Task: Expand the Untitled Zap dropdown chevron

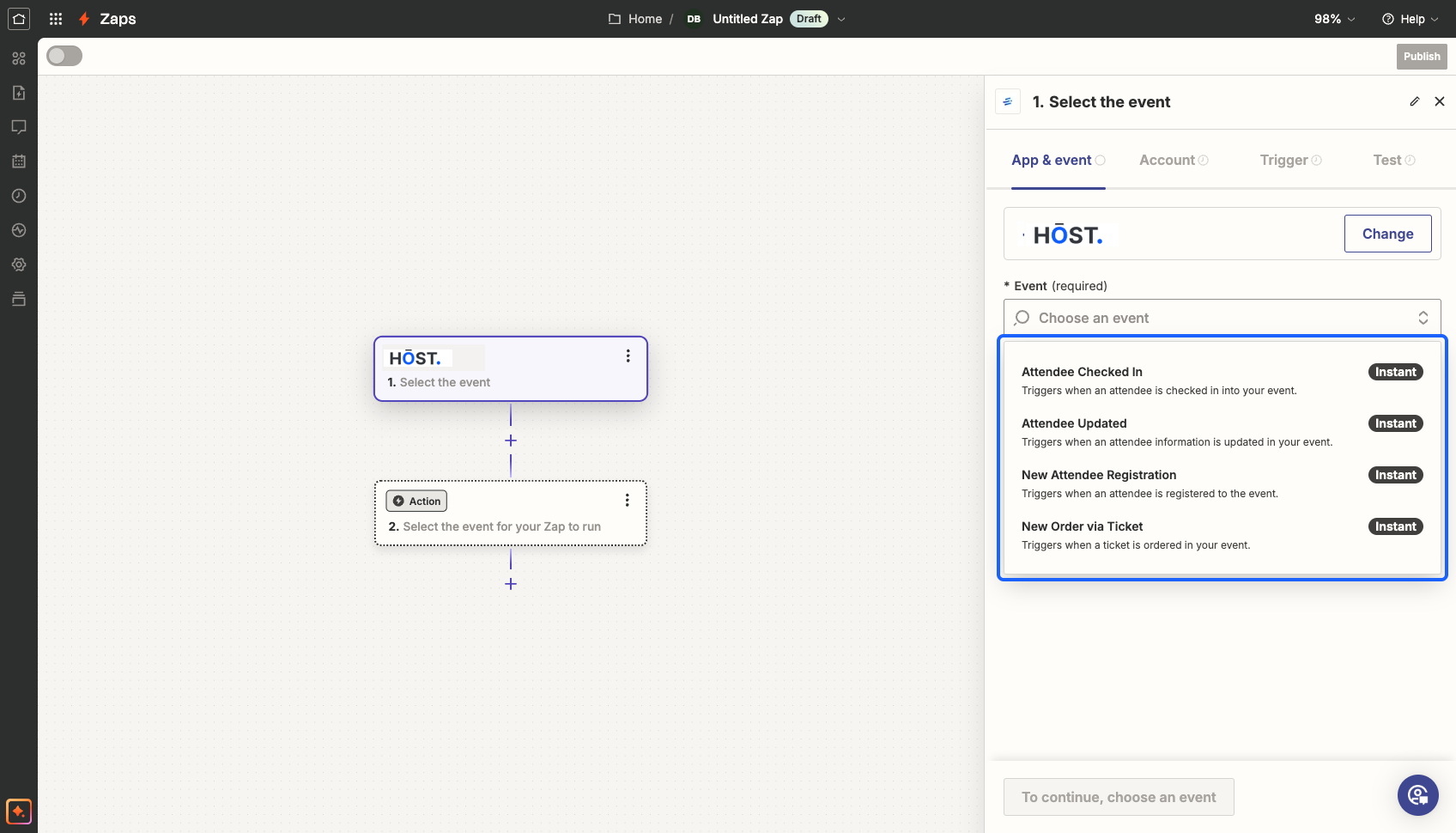Action: (x=841, y=19)
